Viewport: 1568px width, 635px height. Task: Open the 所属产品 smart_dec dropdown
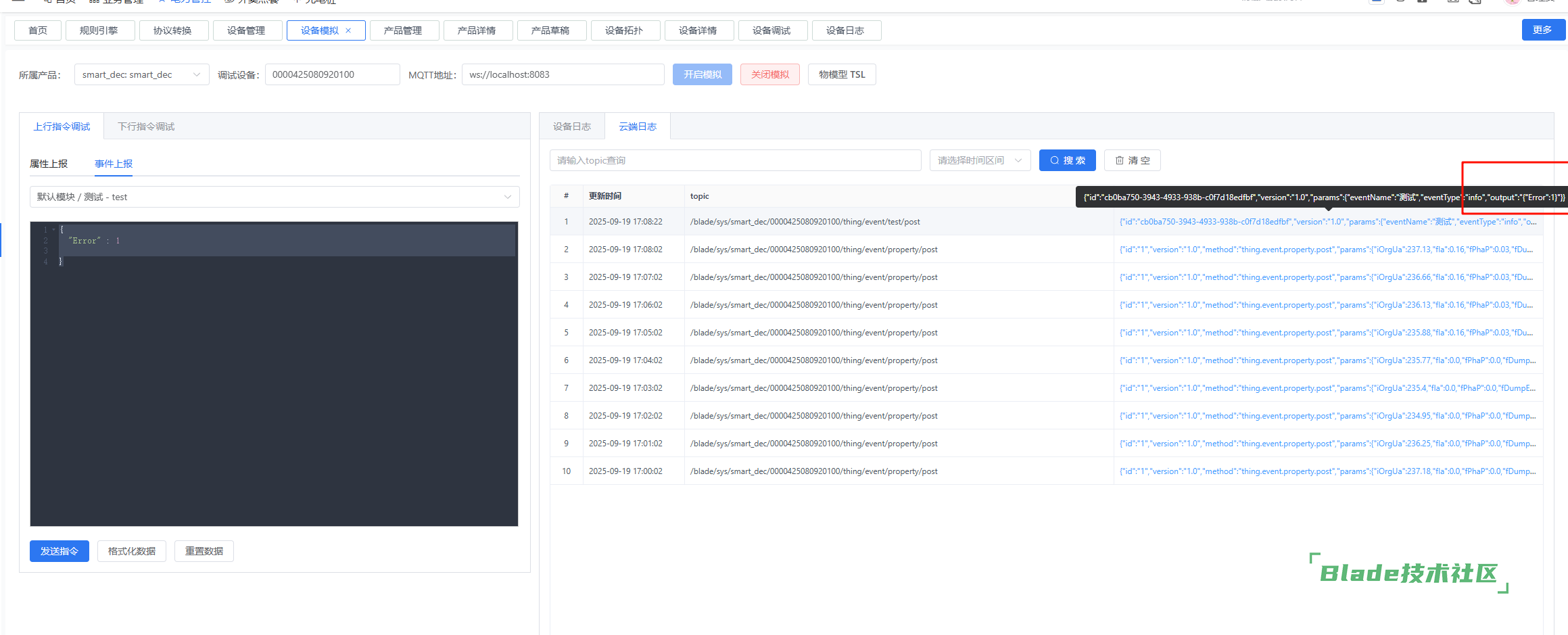coord(141,74)
